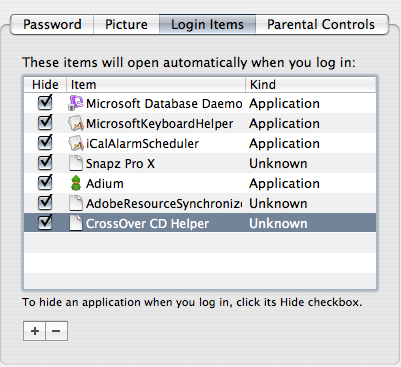Click the CrossOver CD Helper document icon
The image size is (401, 367).
tap(76, 223)
